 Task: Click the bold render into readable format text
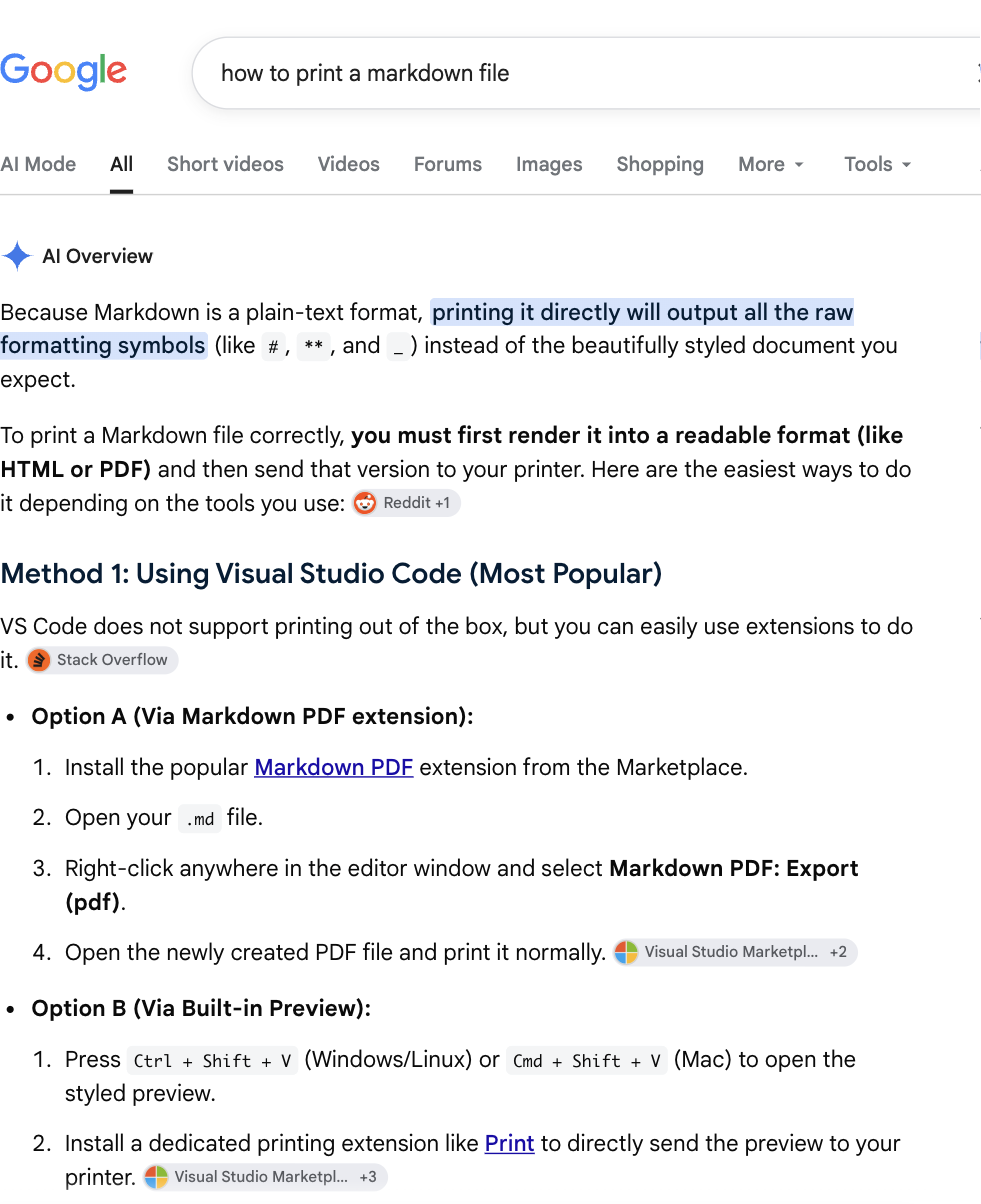click(452, 452)
